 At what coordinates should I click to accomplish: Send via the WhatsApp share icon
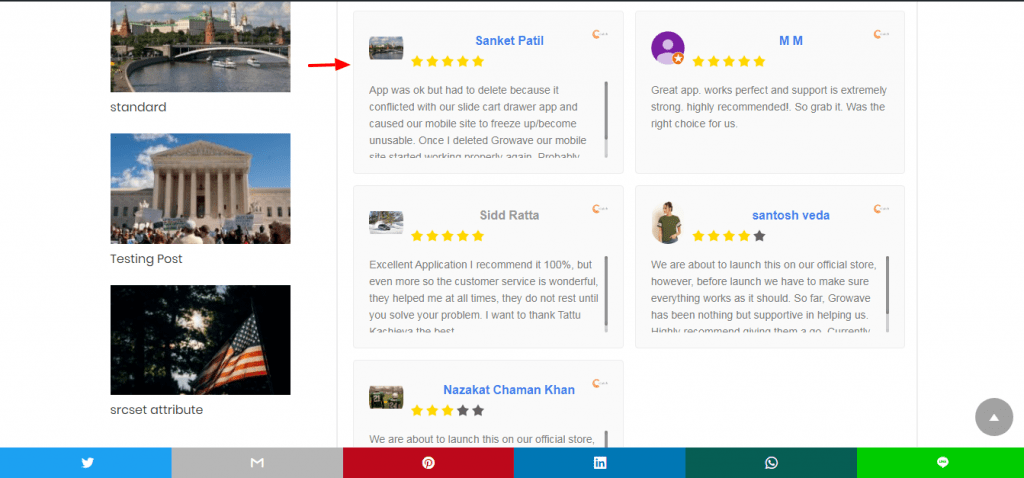click(771, 463)
